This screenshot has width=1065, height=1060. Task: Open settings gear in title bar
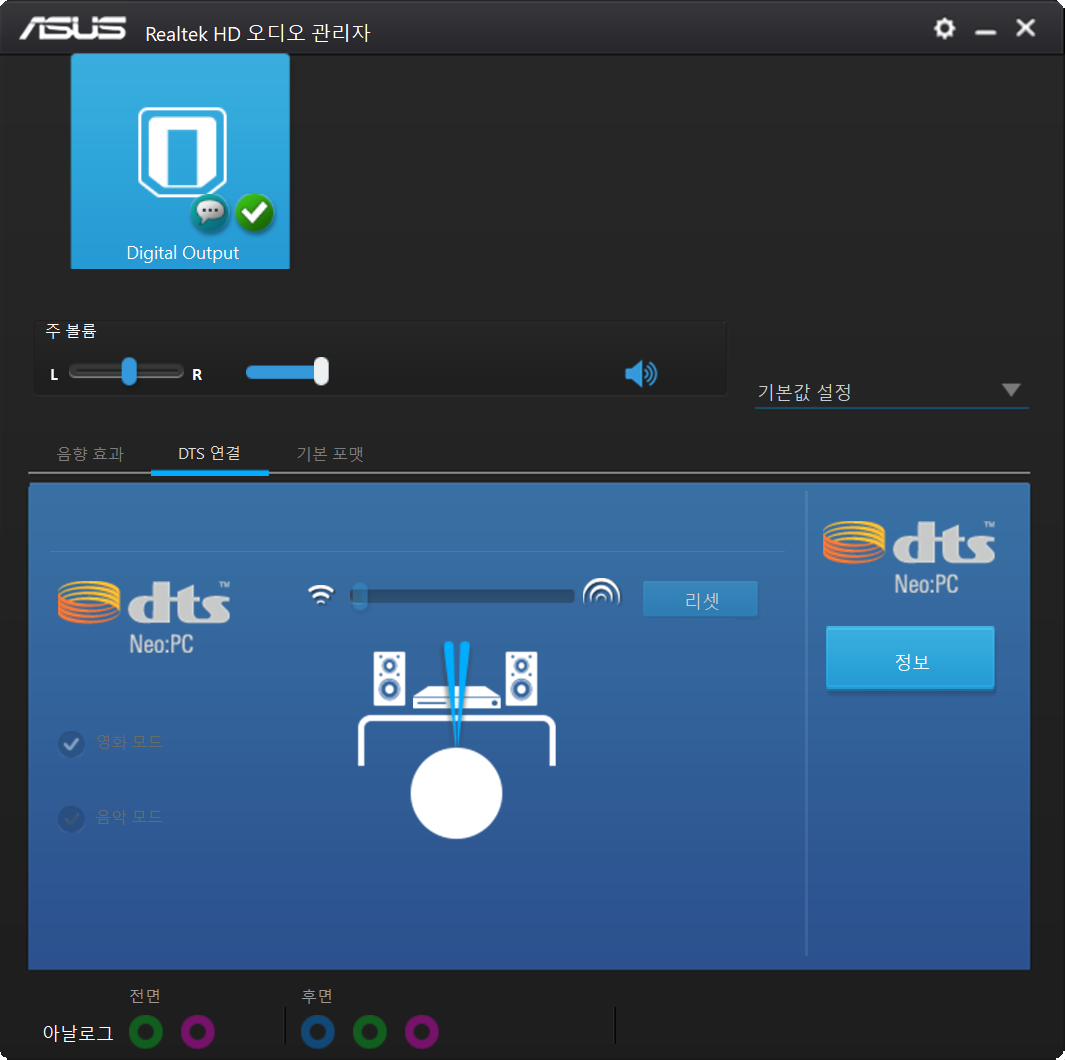pyautogui.click(x=944, y=29)
